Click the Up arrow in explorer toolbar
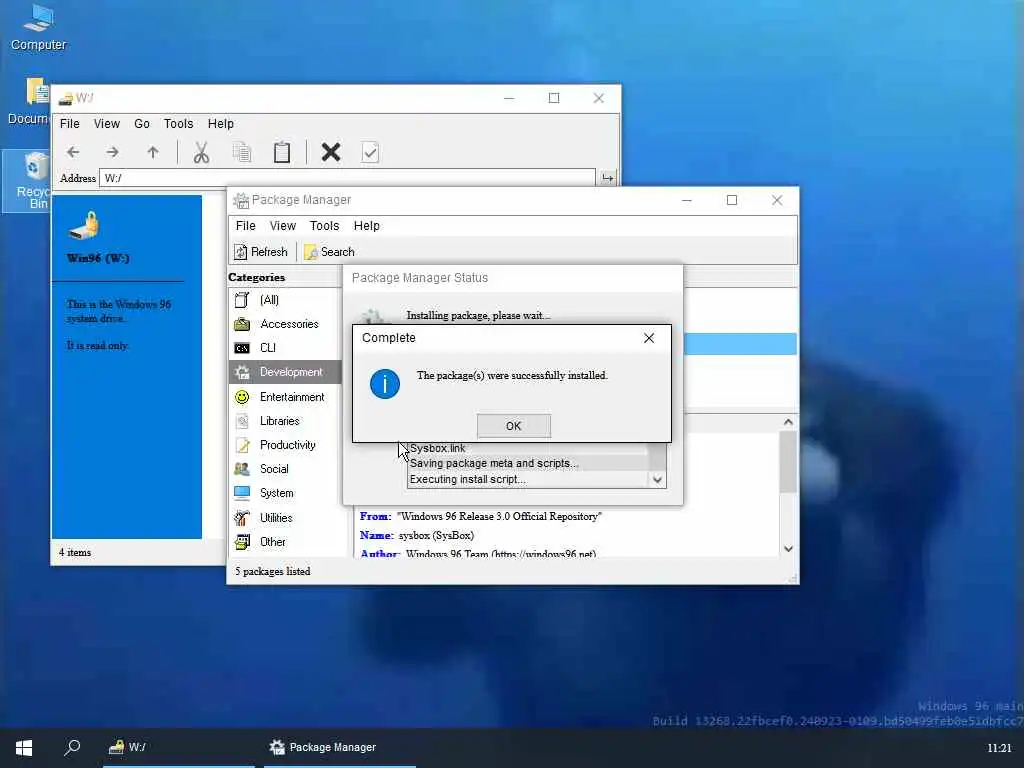Screen dimensions: 1024x768 pyautogui.click(x=153, y=152)
